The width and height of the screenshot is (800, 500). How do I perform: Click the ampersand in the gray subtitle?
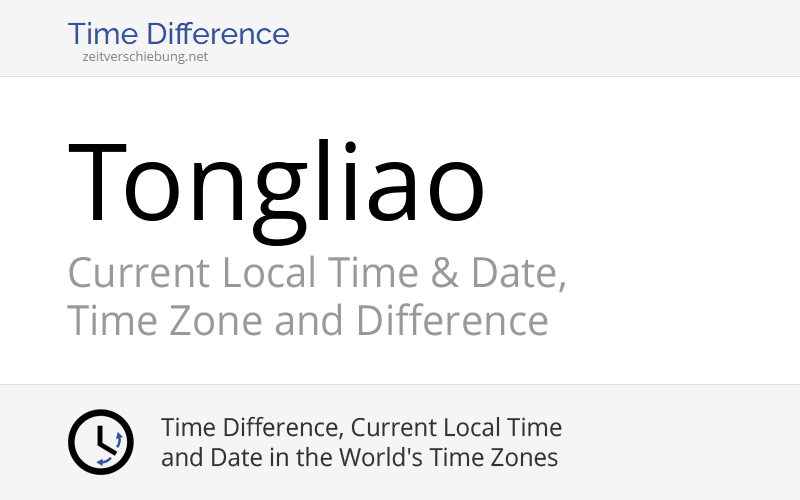pos(444,273)
